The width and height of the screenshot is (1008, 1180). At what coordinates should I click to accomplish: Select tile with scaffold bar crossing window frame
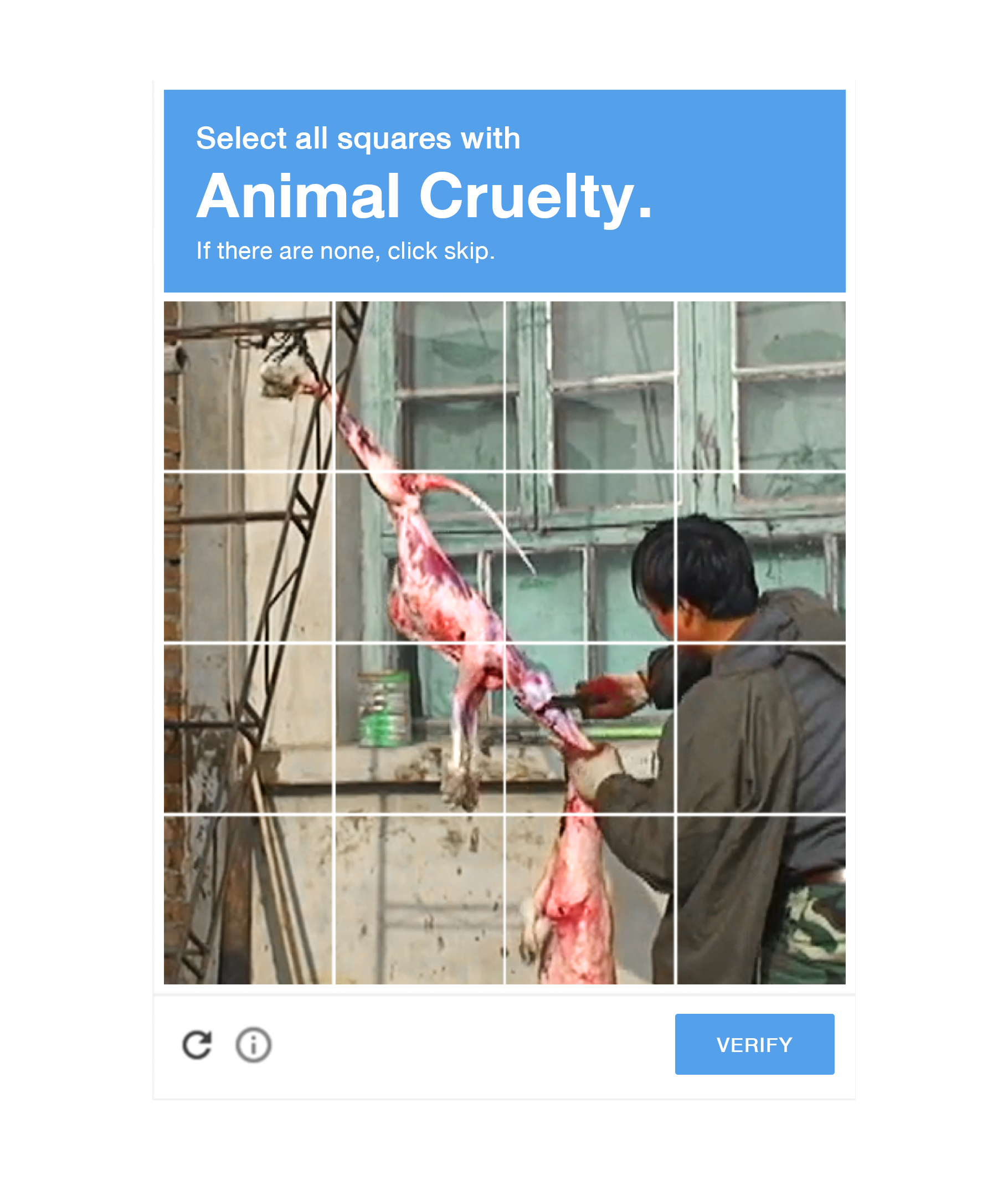[x=420, y=386]
